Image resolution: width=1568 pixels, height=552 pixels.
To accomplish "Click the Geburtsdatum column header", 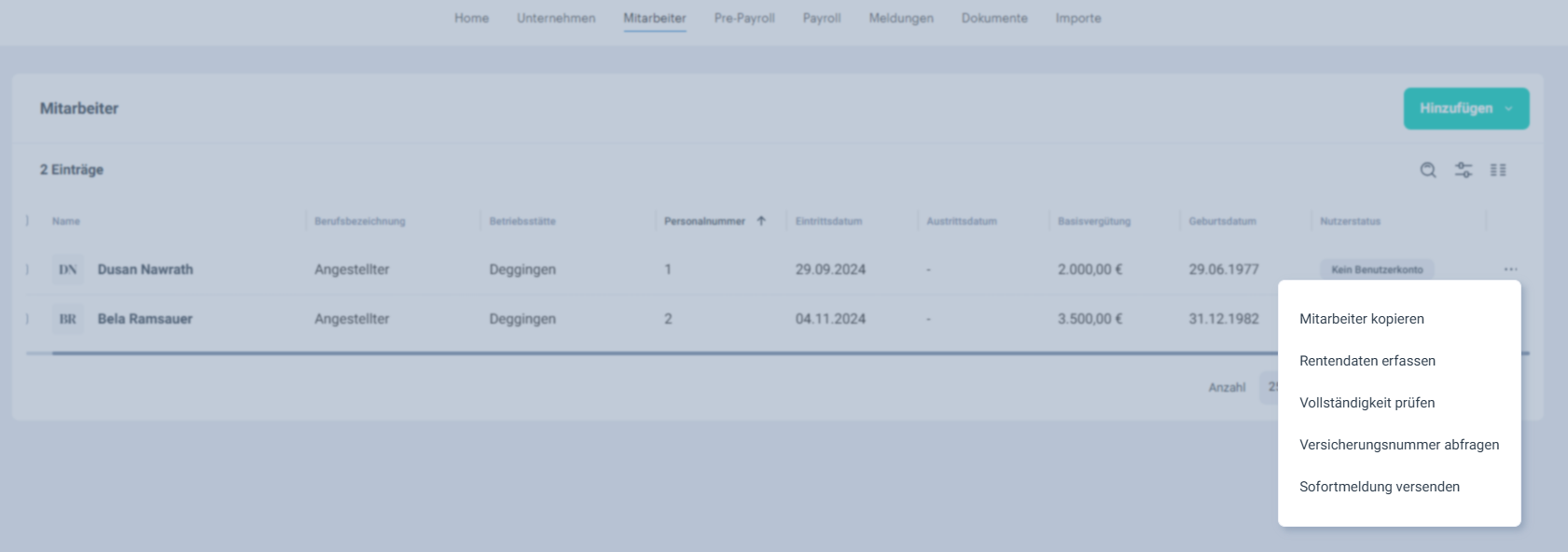I will (x=1223, y=221).
